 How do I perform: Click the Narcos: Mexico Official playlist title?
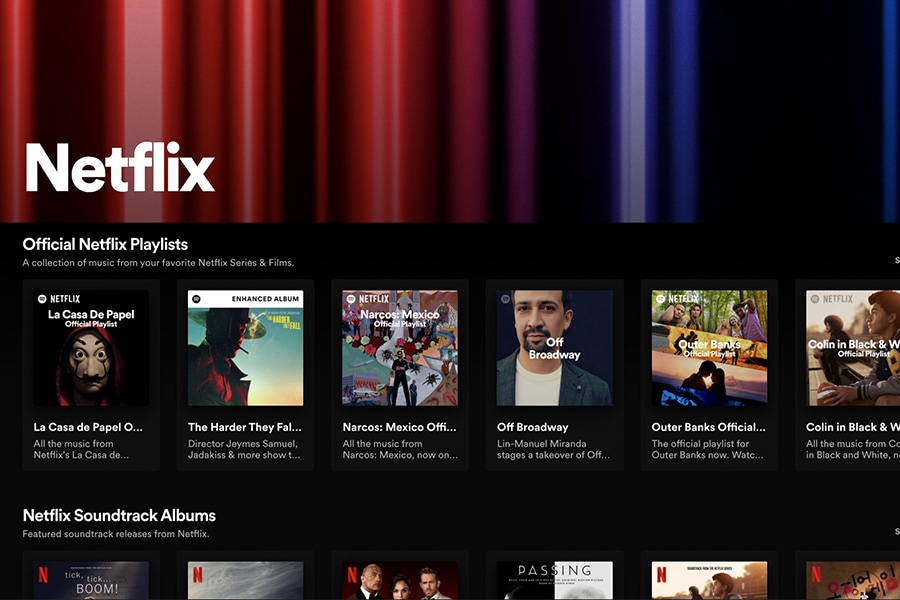coord(399,427)
